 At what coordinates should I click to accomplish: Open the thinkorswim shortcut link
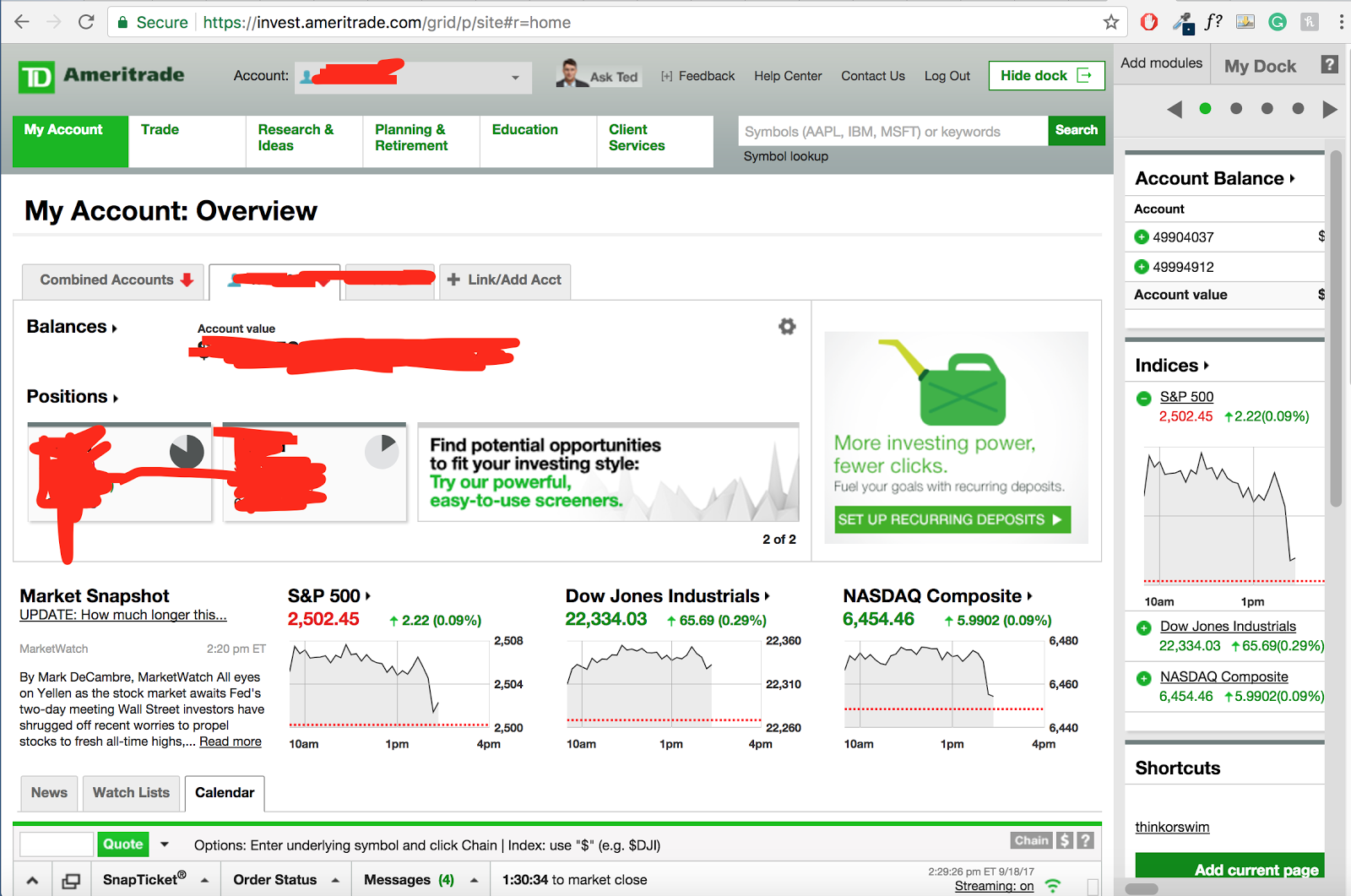[x=1172, y=827]
